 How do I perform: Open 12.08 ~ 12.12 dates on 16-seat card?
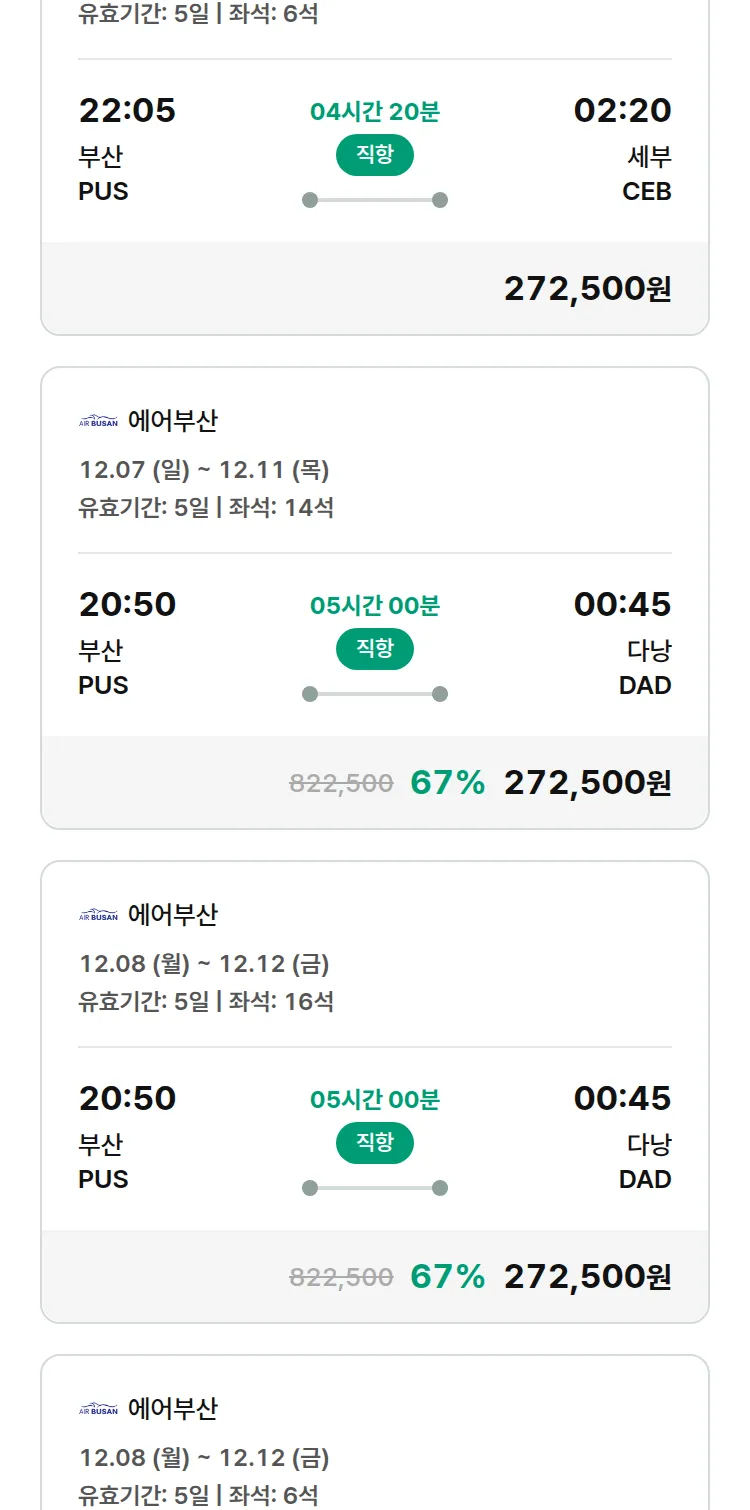point(204,964)
